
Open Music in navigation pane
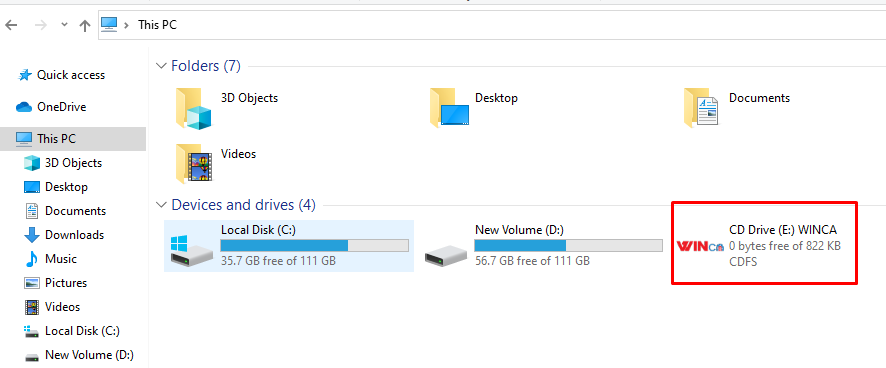pyautogui.click(x=61, y=259)
